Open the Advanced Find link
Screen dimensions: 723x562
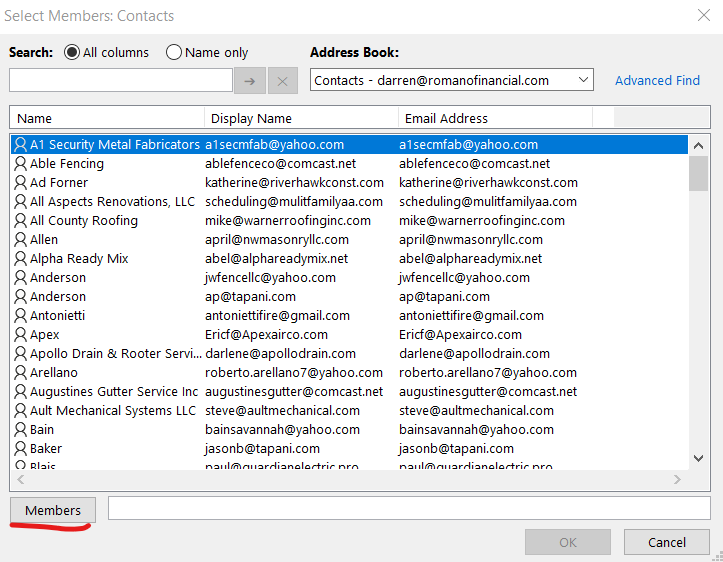pyautogui.click(x=657, y=80)
